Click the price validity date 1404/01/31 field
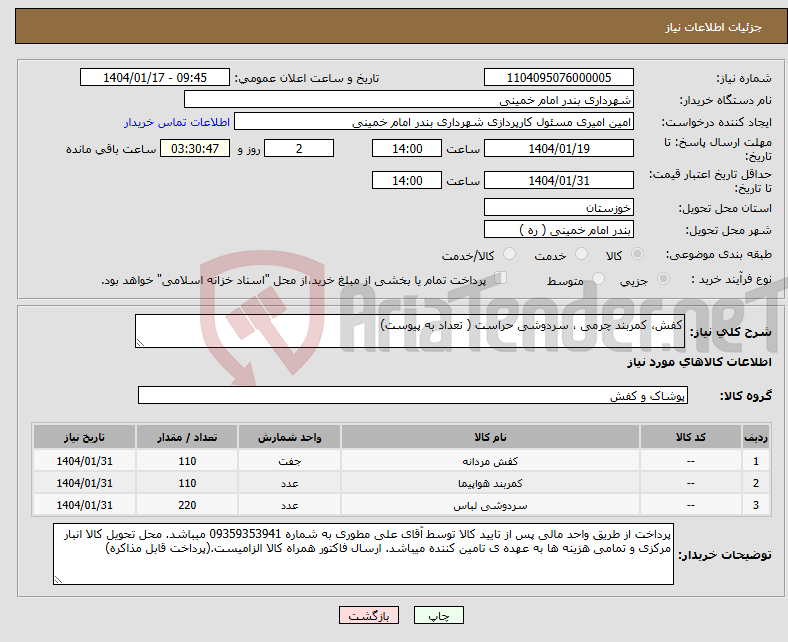The width and height of the screenshot is (788, 642). tap(558, 180)
